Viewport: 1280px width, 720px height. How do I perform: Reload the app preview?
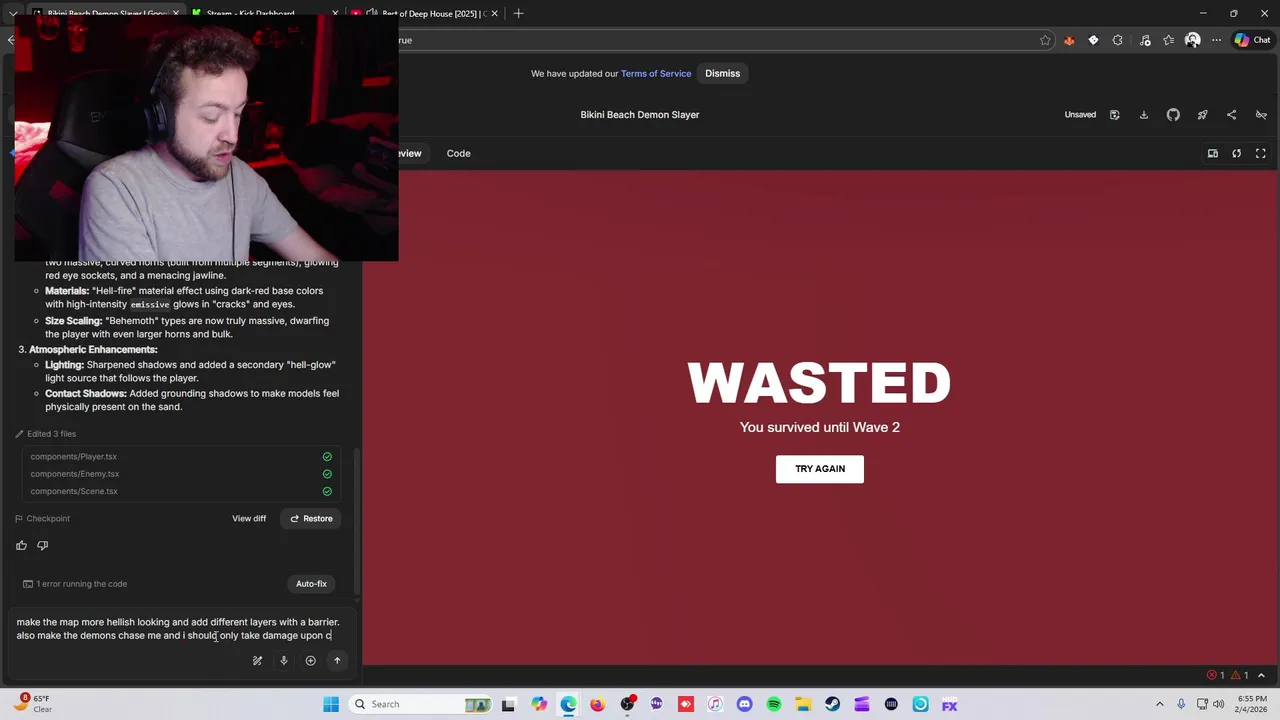pos(1236,153)
